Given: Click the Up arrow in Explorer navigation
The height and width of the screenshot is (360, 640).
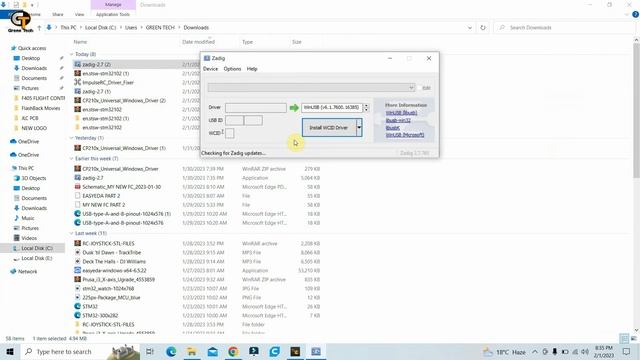Looking at the screenshot, I should tap(39, 27).
